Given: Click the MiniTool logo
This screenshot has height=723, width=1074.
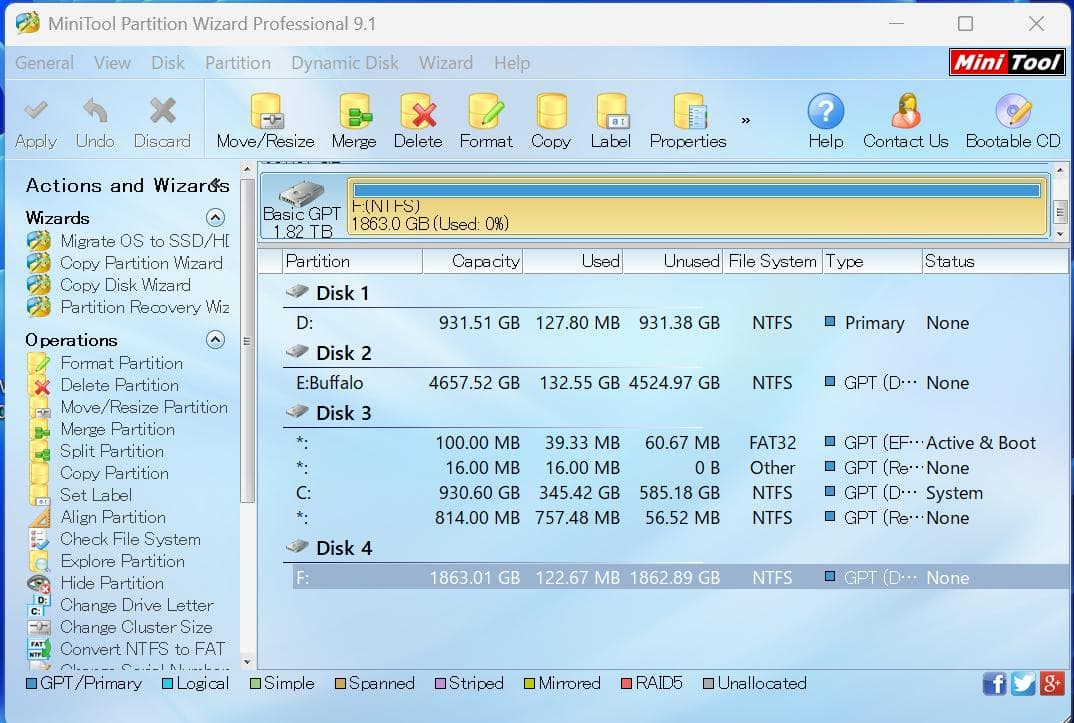Looking at the screenshot, I should coord(1007,62).
